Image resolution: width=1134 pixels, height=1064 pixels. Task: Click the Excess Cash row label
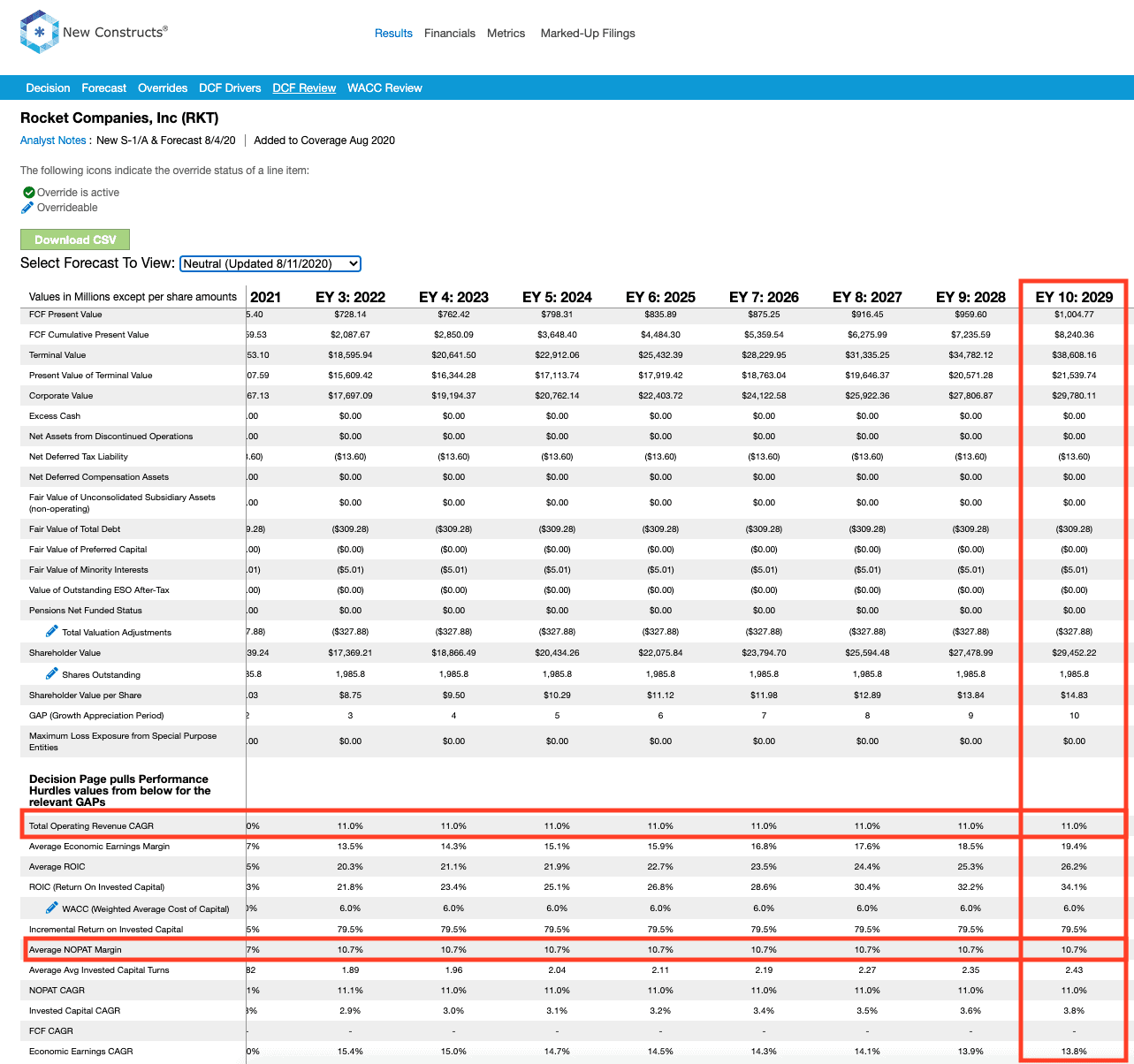[x=55, y=416]
